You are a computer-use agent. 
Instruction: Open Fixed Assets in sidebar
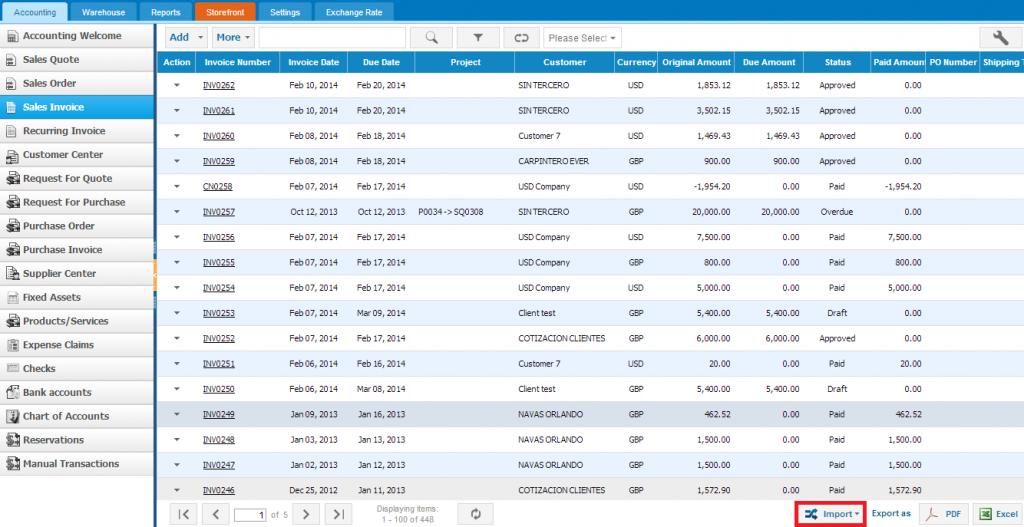[77, 297]
